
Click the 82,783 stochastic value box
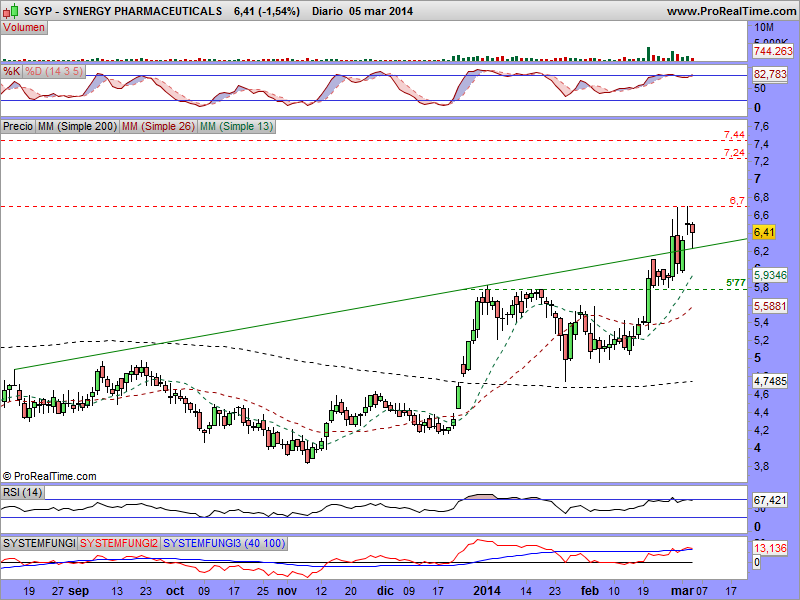770,74
